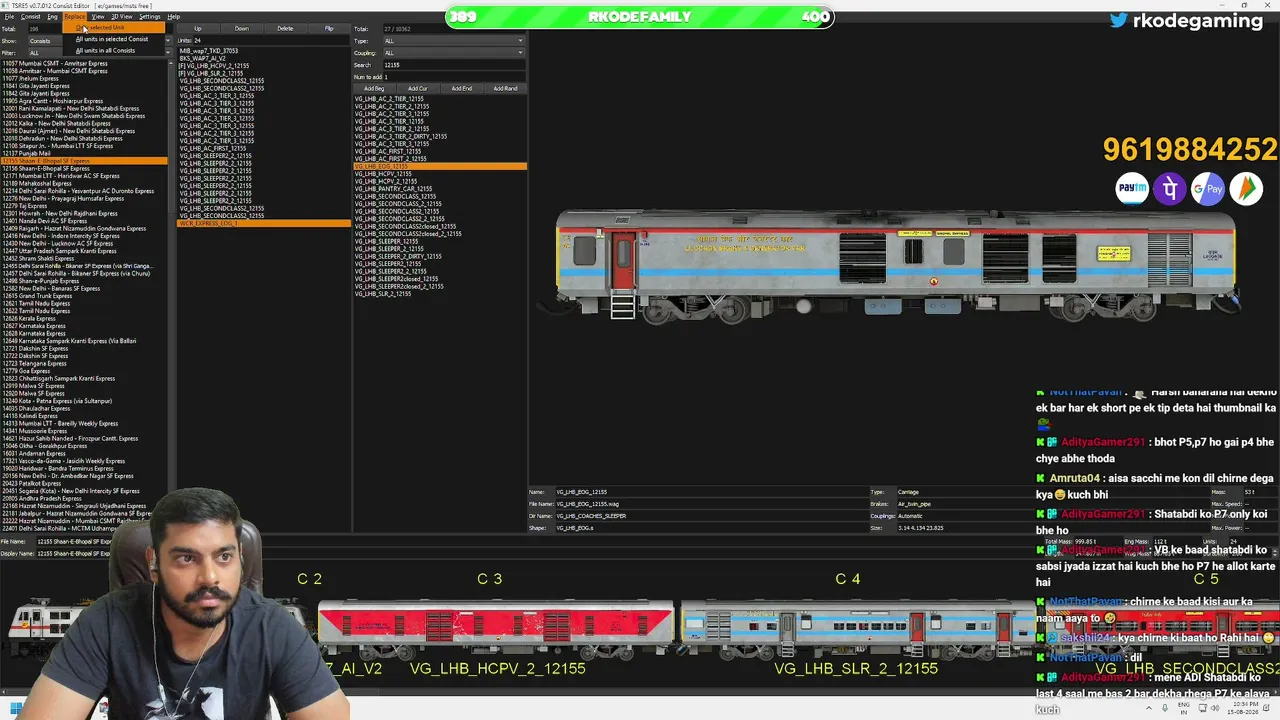Open the consist Filter dropdown
Image resolution: width=1280 pixels, height=720 pixels.
(x=99, y=53)
